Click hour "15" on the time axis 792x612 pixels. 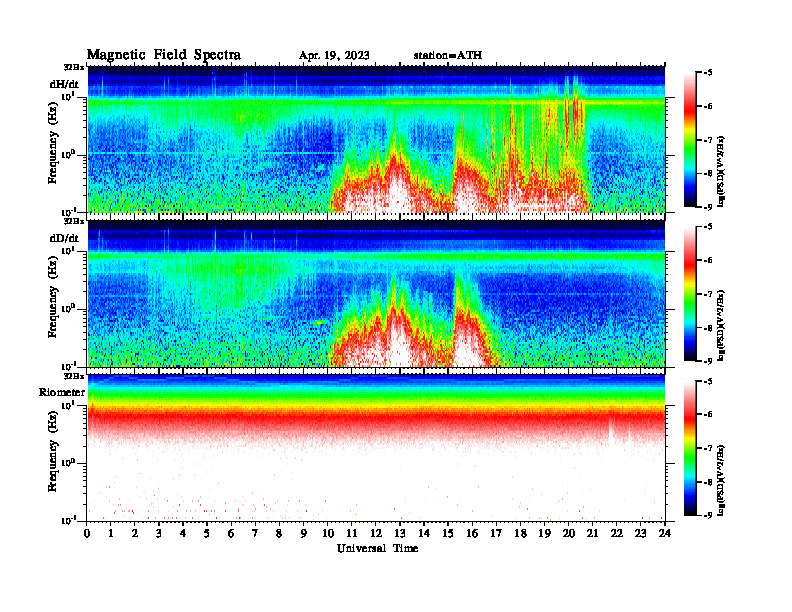(x=448, y=534)
